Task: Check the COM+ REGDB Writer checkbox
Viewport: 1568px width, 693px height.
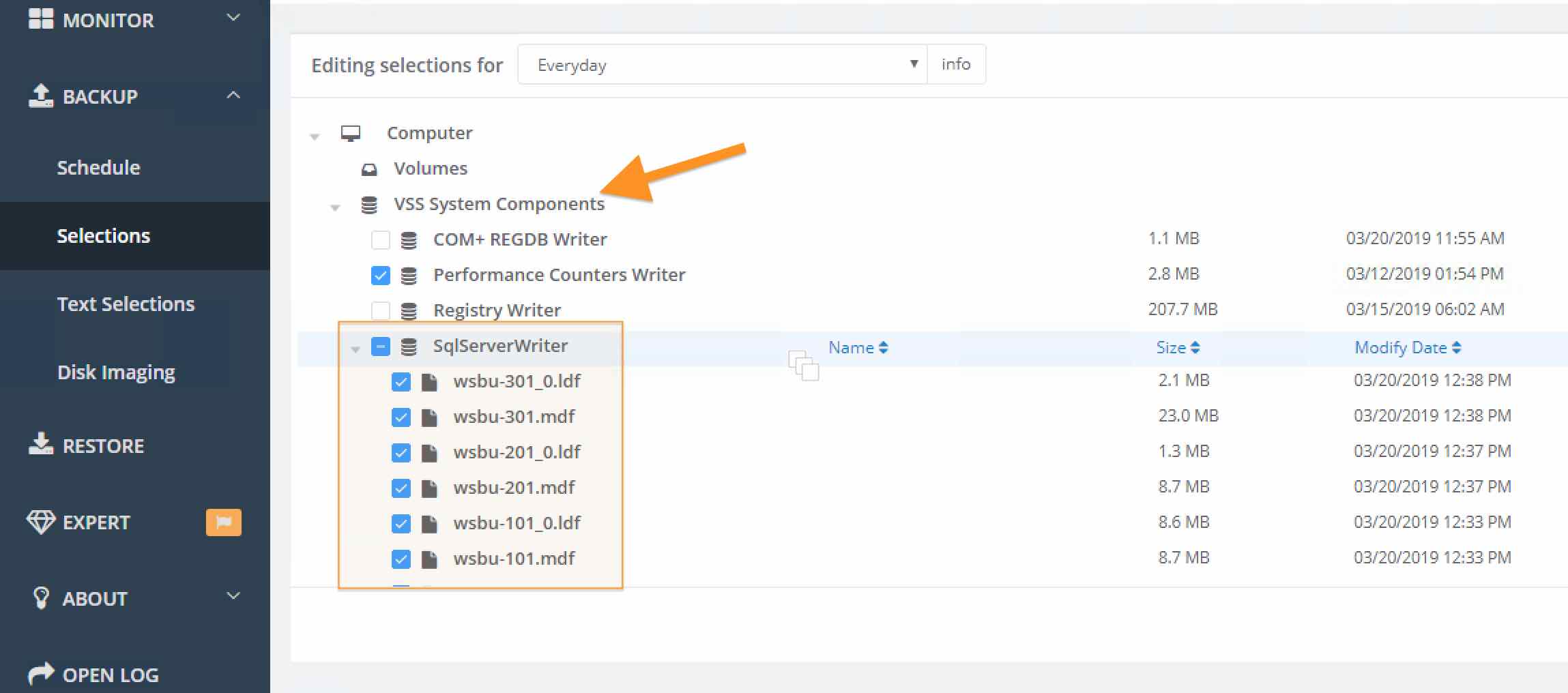Action: click(381, 240)
